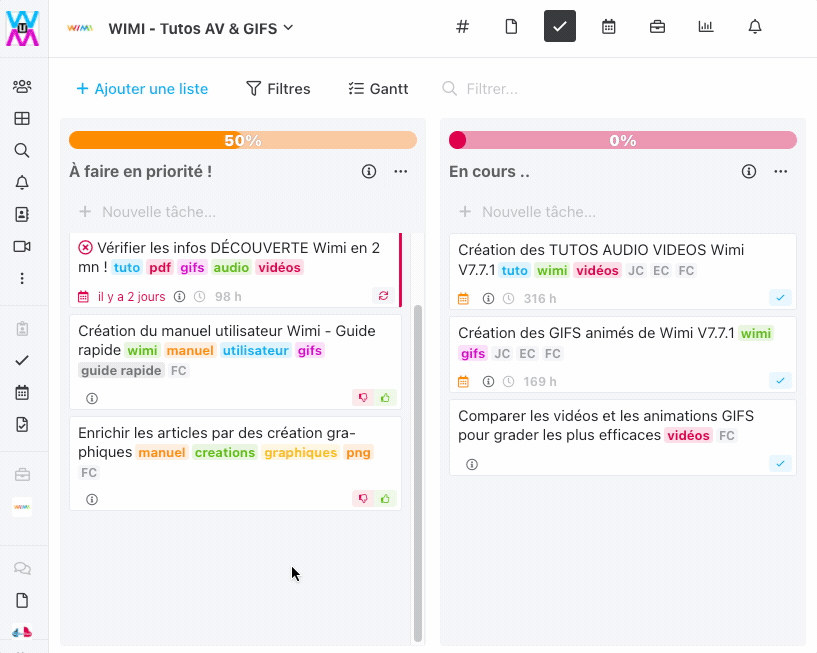Open the Wimi workspace thumbnail in sidebar
The width and height of the screenshot is (817, 653).
tap(22, 507)
